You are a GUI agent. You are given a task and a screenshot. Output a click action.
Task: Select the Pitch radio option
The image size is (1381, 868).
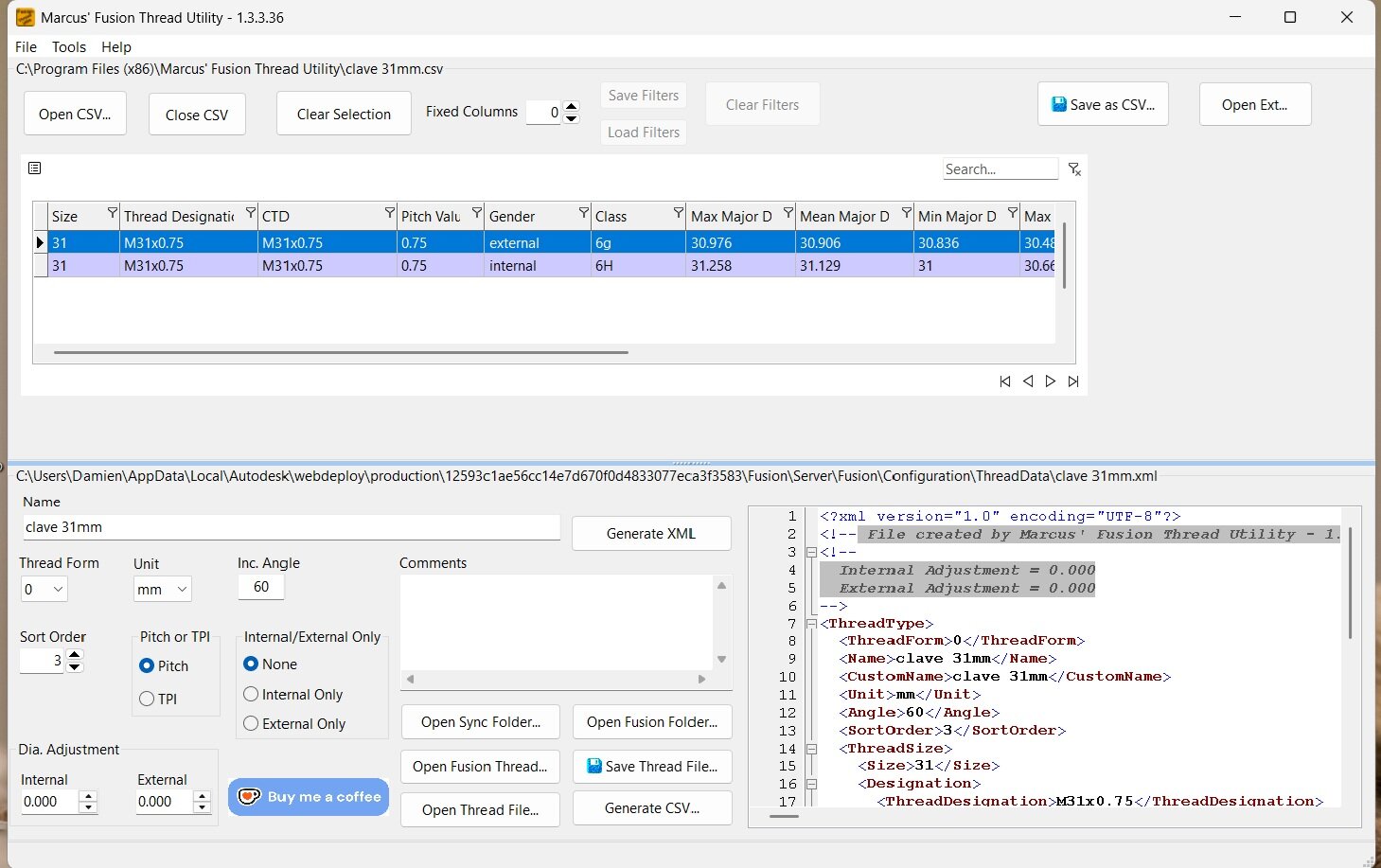[x=147, y=665]
